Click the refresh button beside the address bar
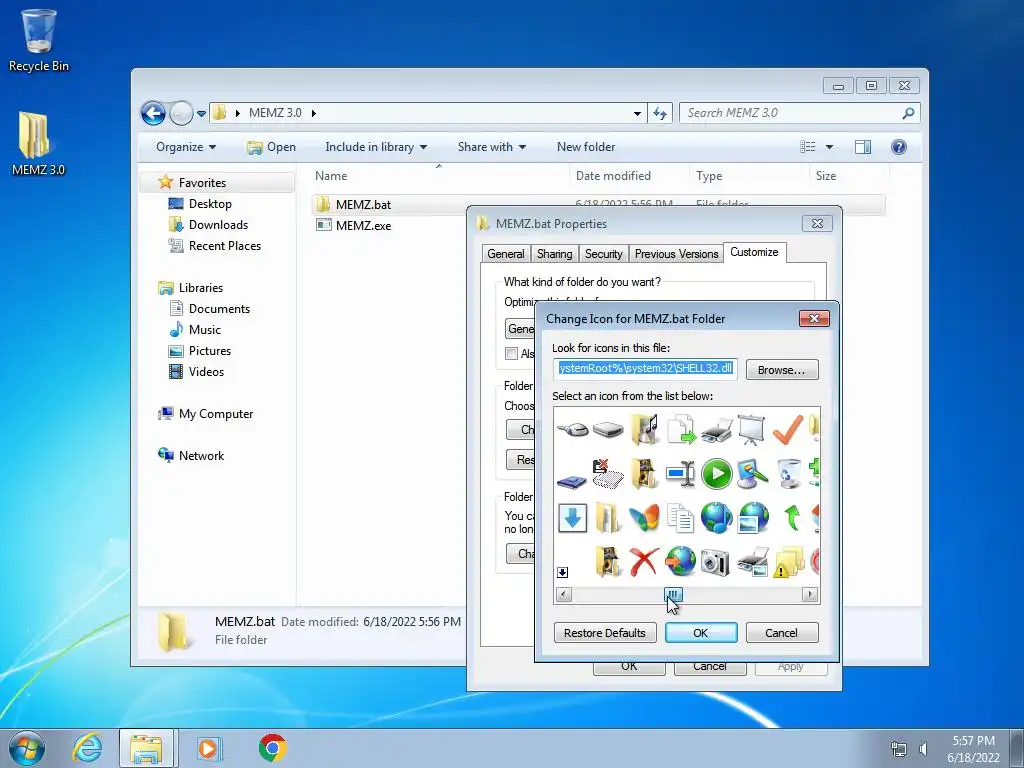1024x768 pixels. (x=660, y=113)
